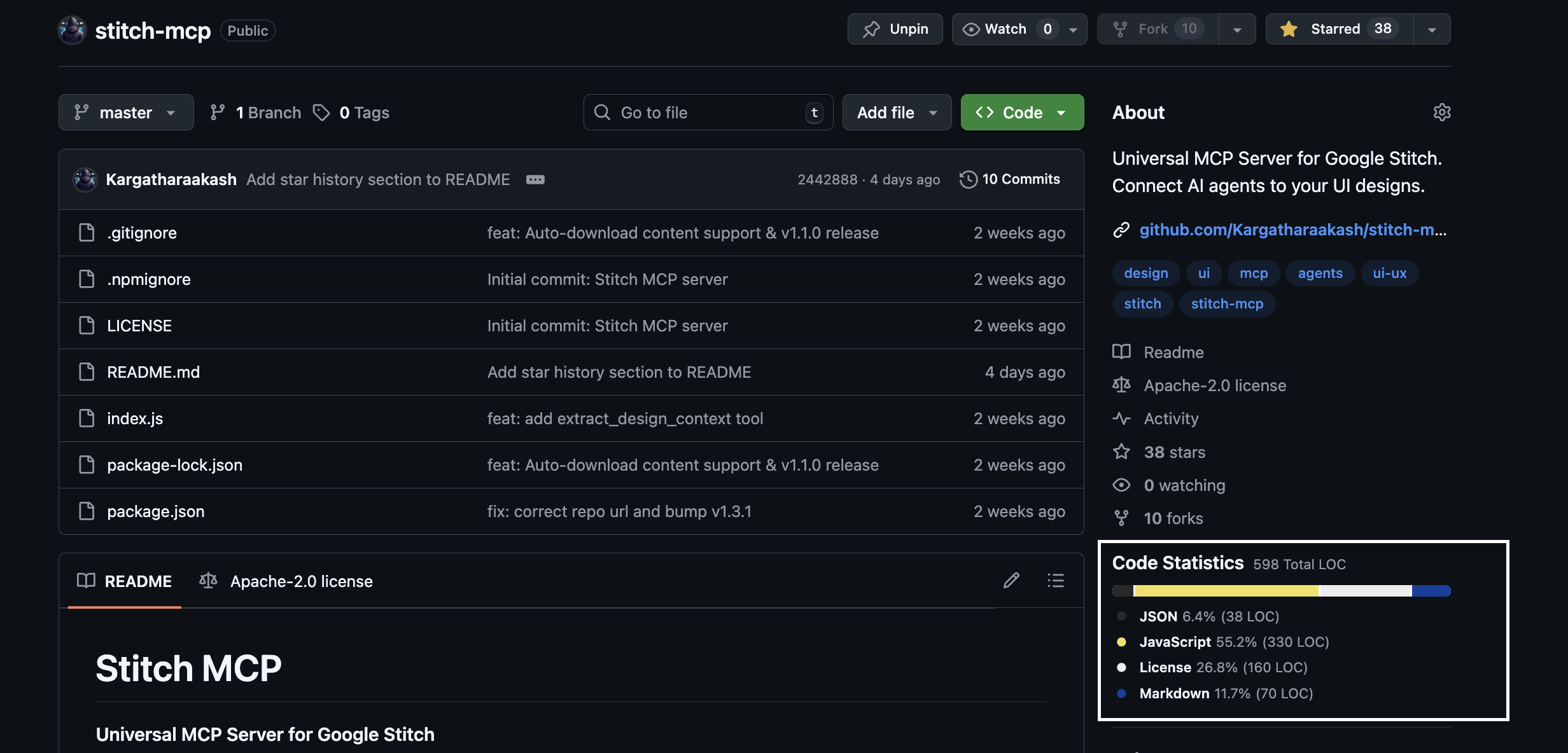Open the master branch dropdown
The height and width of the screenshot is (753, 1568).
click(x=126, y=113)
